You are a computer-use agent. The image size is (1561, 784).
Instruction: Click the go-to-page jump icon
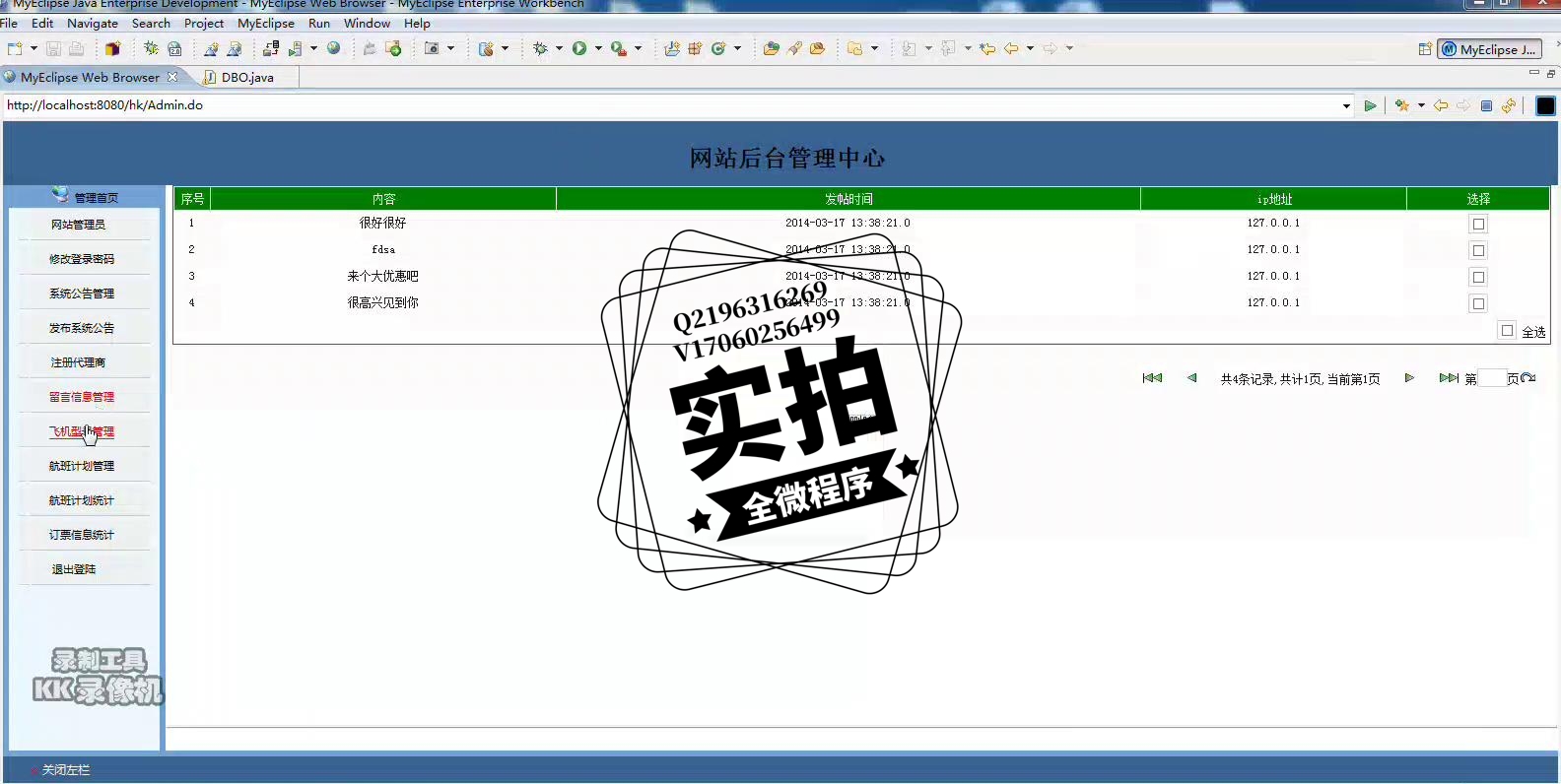click(1528, 378)
